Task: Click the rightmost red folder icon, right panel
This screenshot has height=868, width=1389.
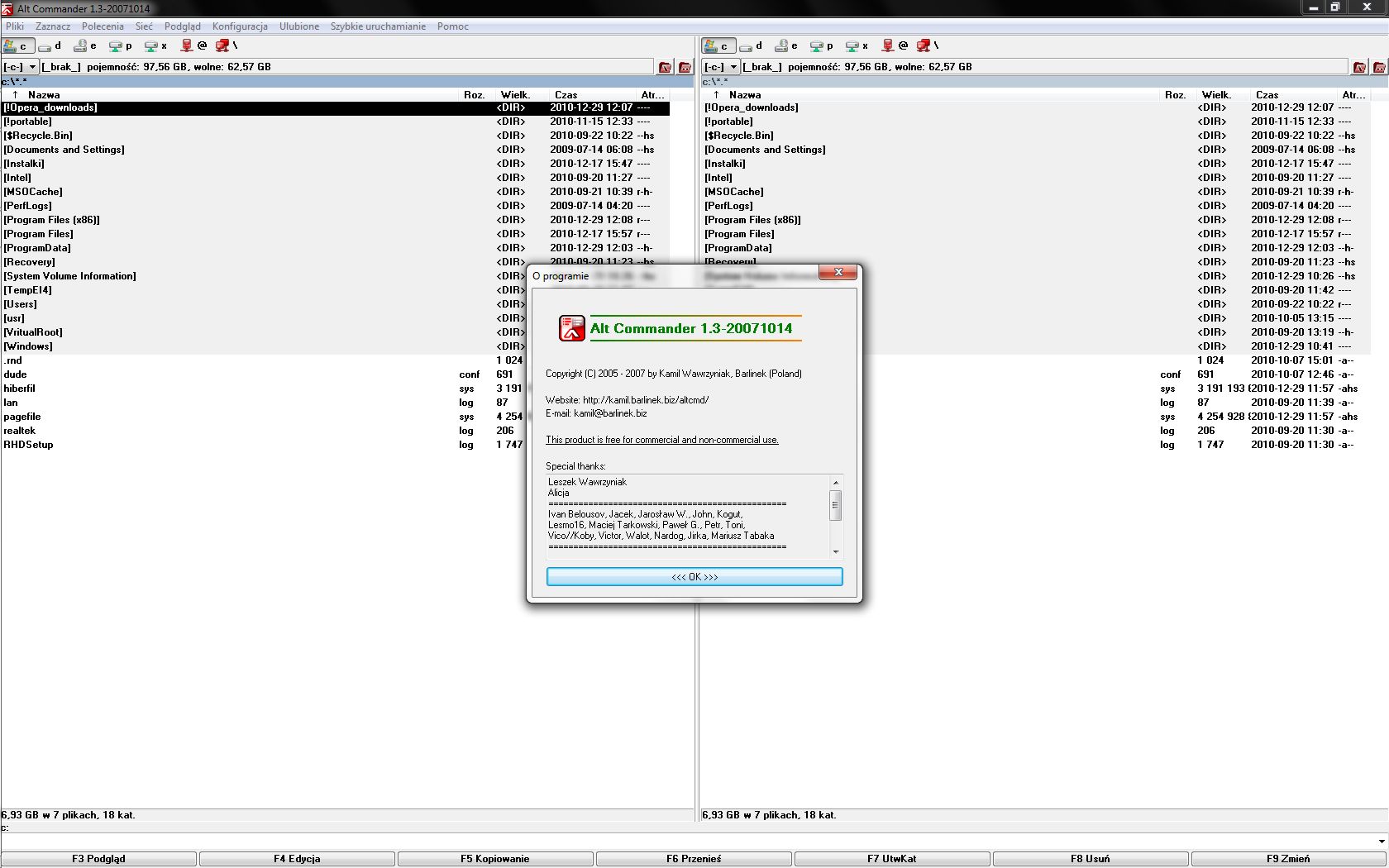Action: click(1379, 67)
